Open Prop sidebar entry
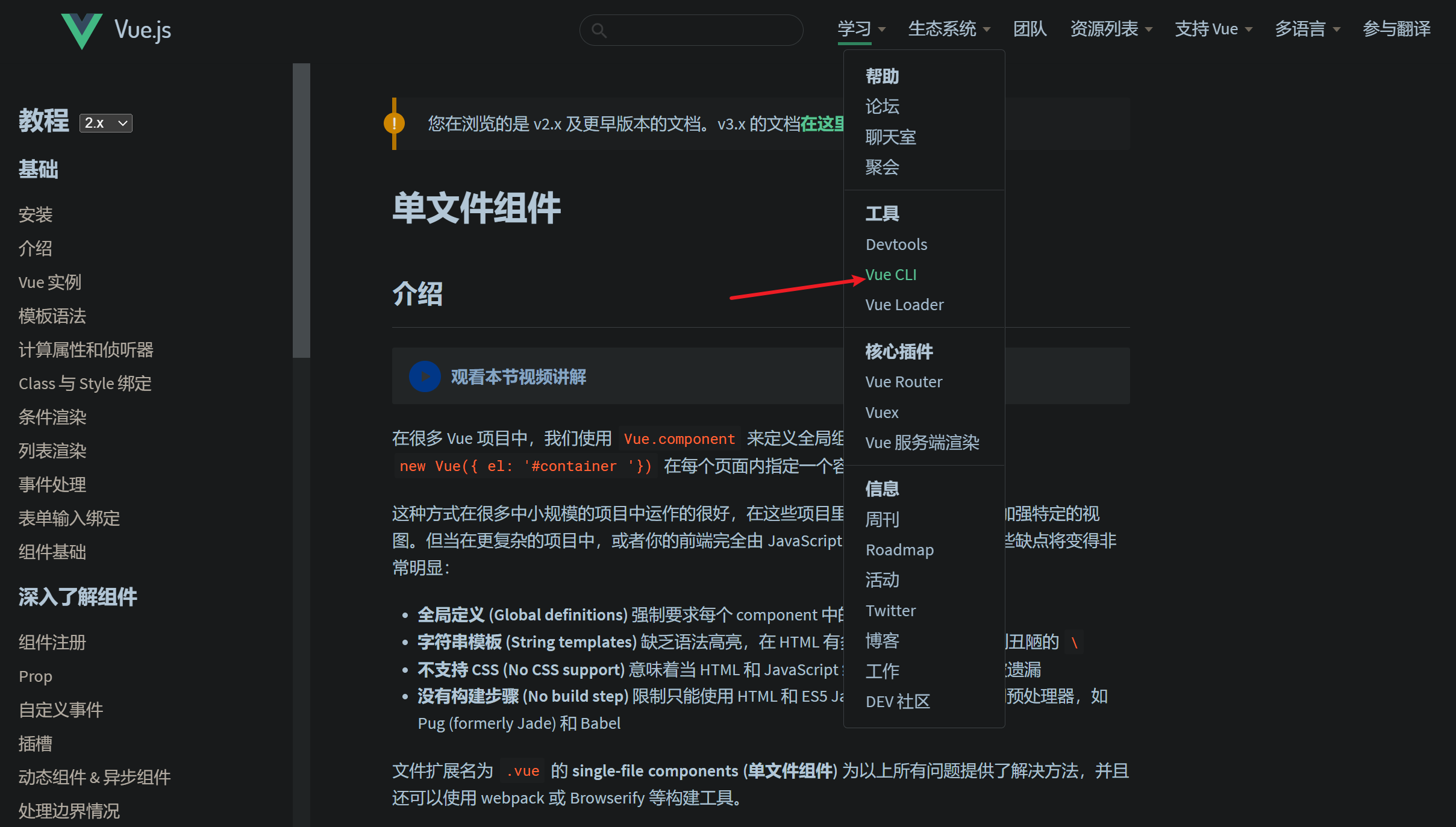Image resolution: width=1456 pixels, height=827 pixels. (x=36, y=676)
